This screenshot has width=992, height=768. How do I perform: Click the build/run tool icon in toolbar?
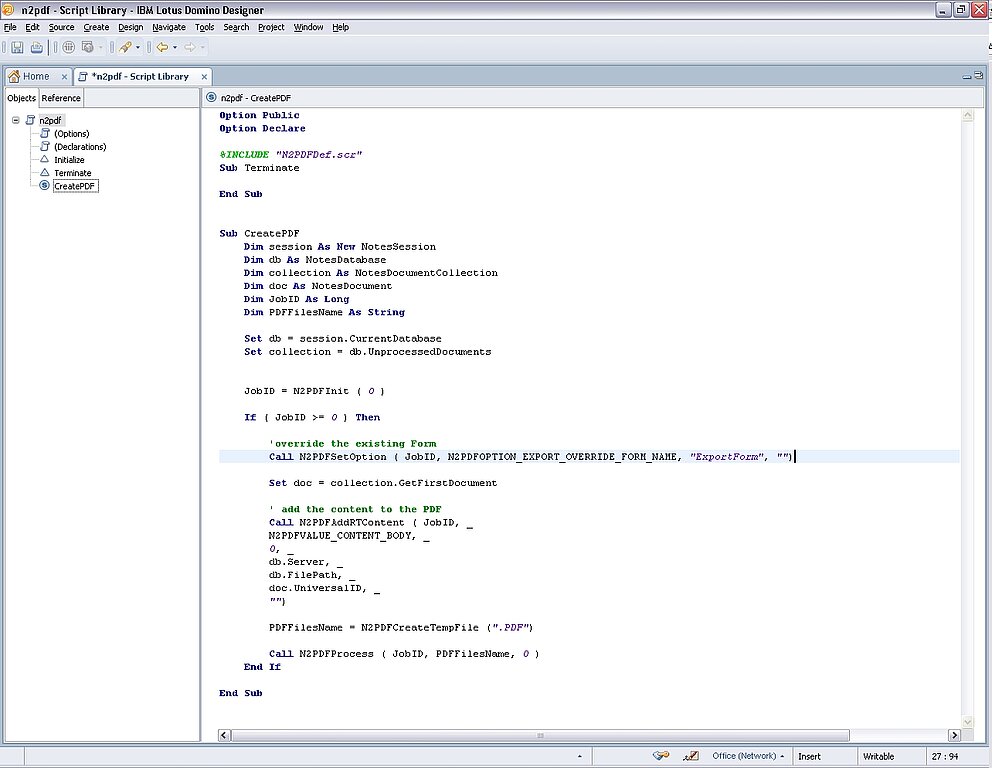pyautogui.click(x=125, y=47)
